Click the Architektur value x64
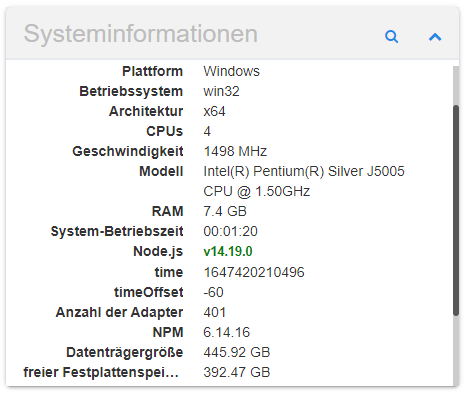The image size is (468, 395). tap(214, 111)
